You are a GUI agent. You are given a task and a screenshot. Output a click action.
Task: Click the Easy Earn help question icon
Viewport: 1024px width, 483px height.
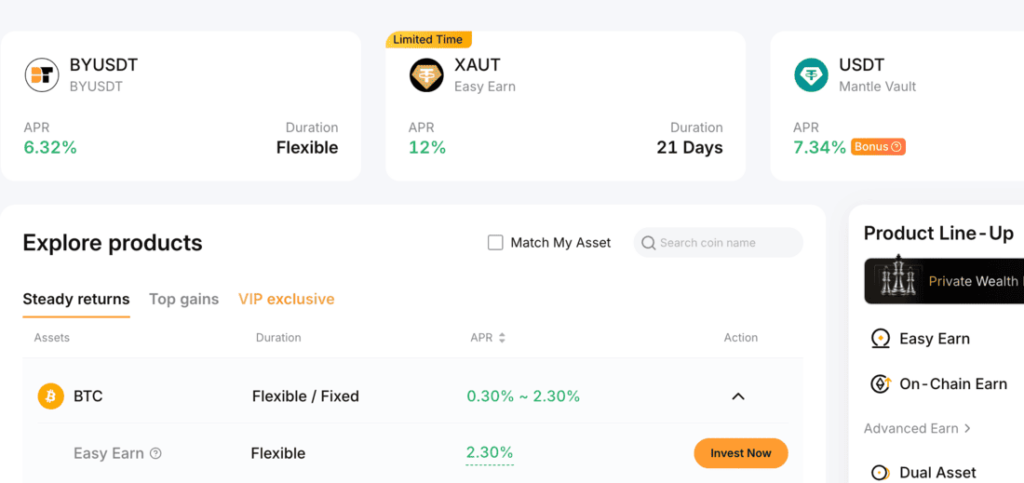(156, 454)
